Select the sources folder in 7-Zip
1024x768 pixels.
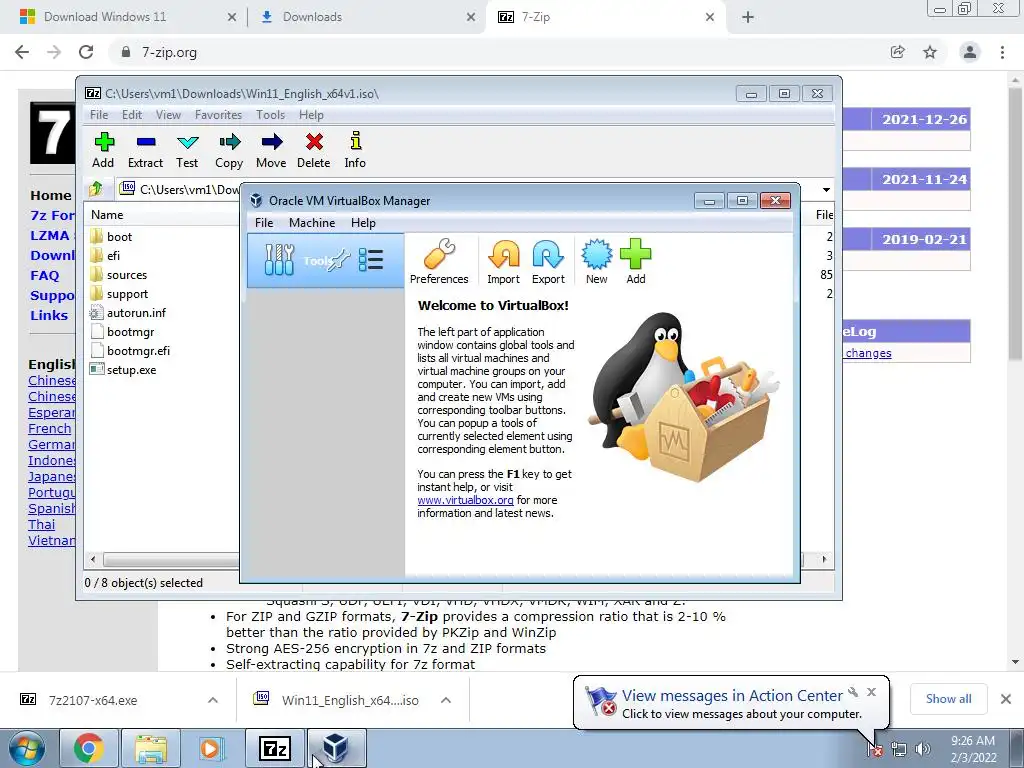tap(127, 275)
